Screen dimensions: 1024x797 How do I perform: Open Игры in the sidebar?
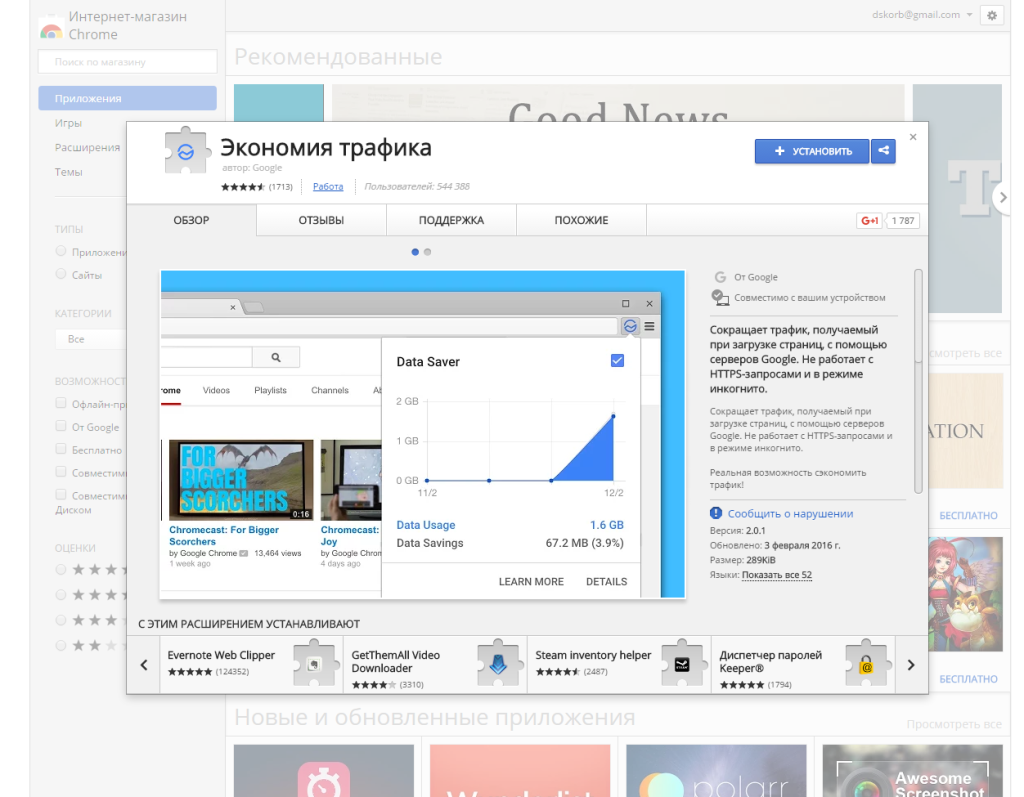(68, 123)
